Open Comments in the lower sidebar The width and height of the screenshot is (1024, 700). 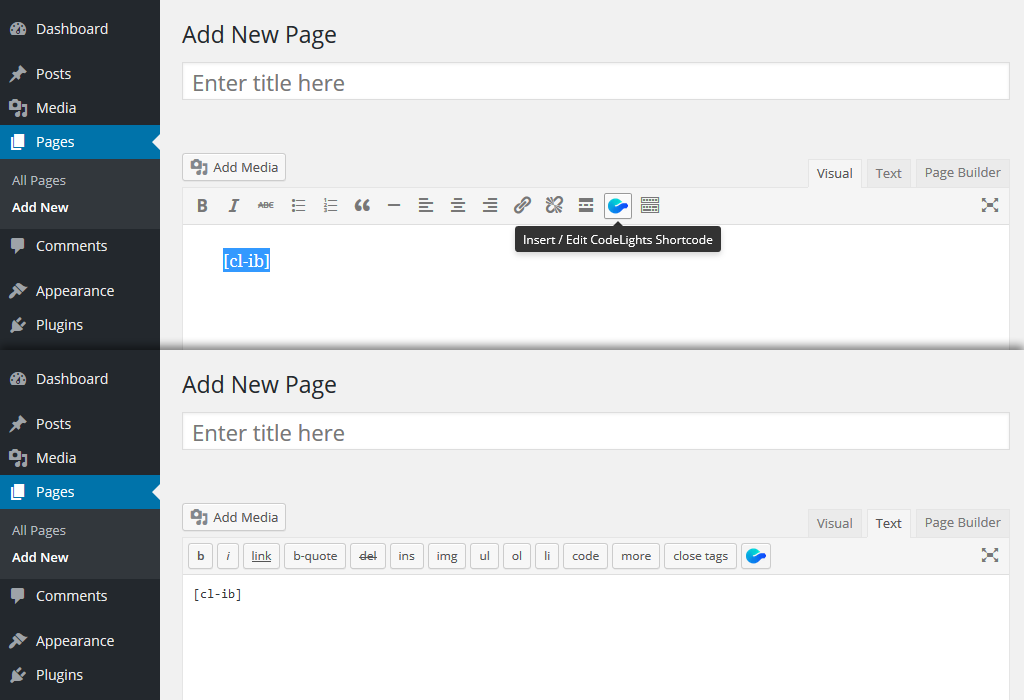80,596
